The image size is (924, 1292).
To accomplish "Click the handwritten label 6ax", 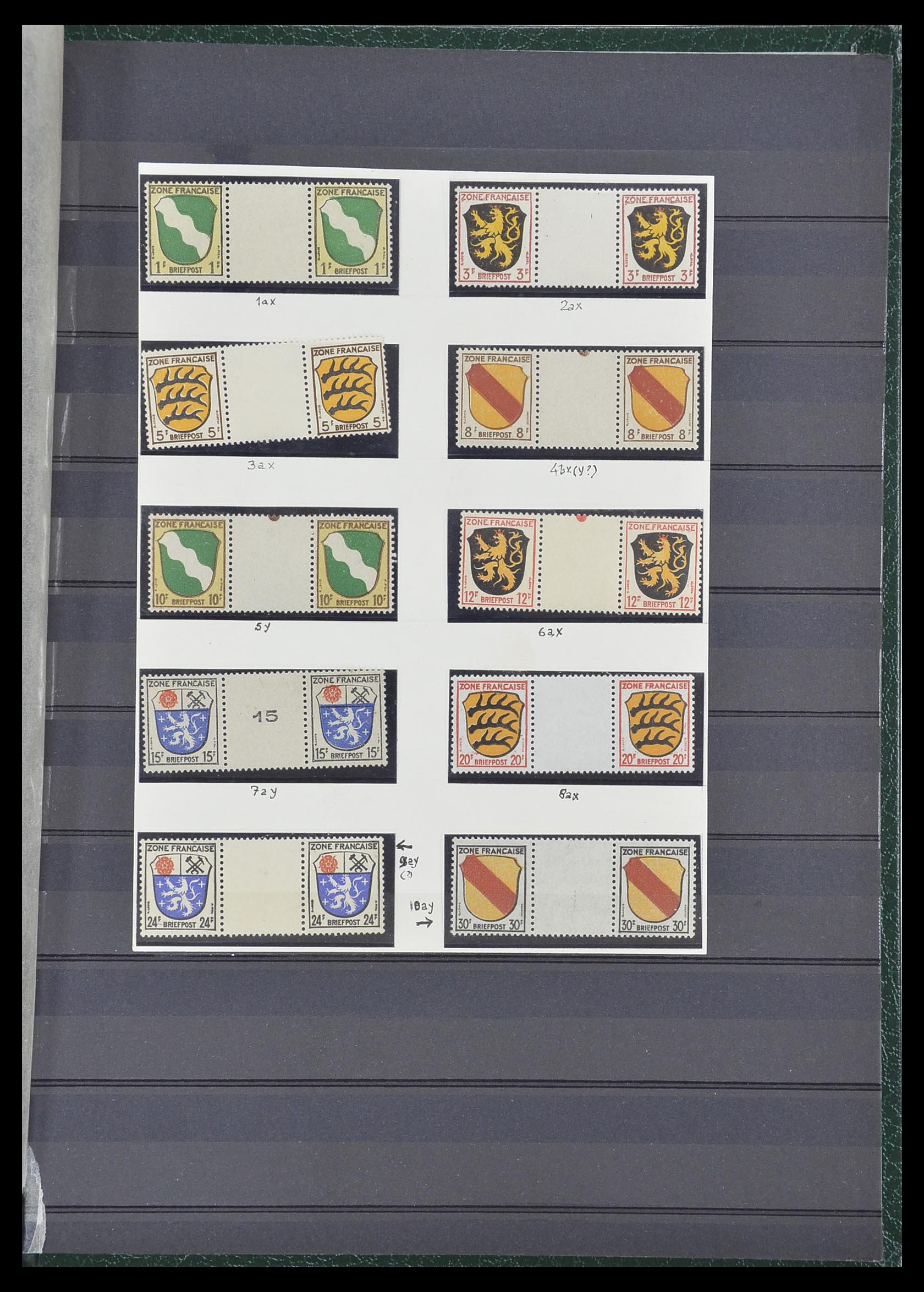I will click(x=551, y=630).
